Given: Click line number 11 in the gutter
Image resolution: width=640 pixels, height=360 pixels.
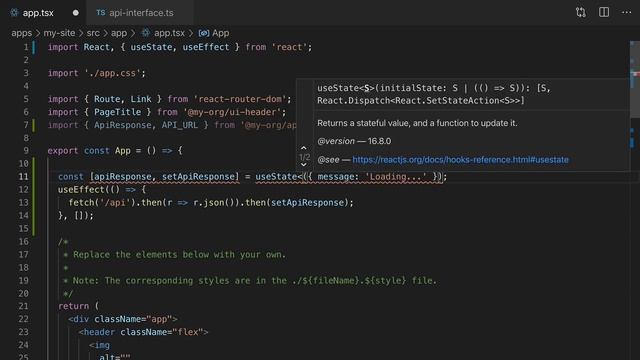Looking at the screenshot, I should [23, 177].
